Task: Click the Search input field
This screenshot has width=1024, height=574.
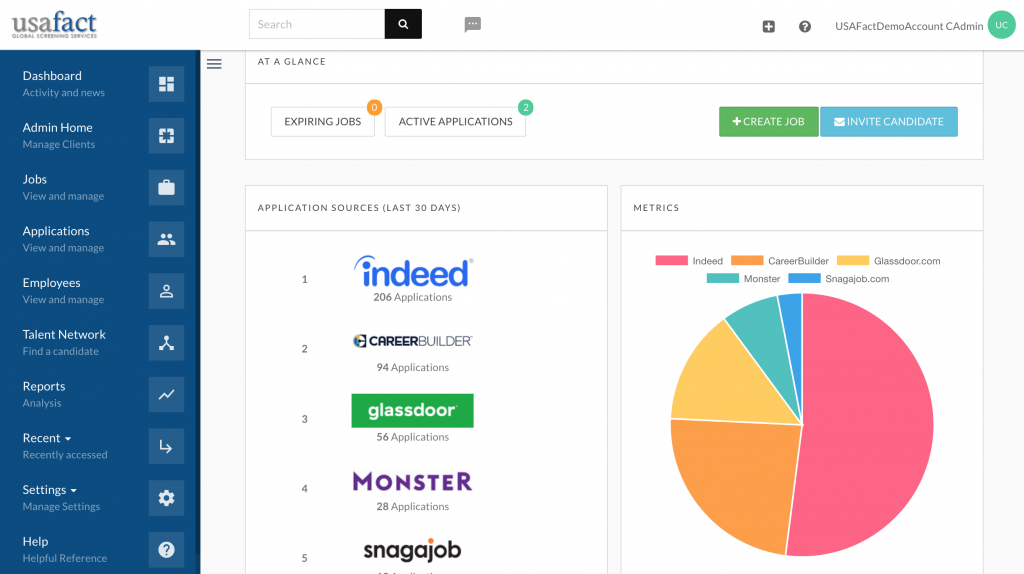Action: point(317,24)
